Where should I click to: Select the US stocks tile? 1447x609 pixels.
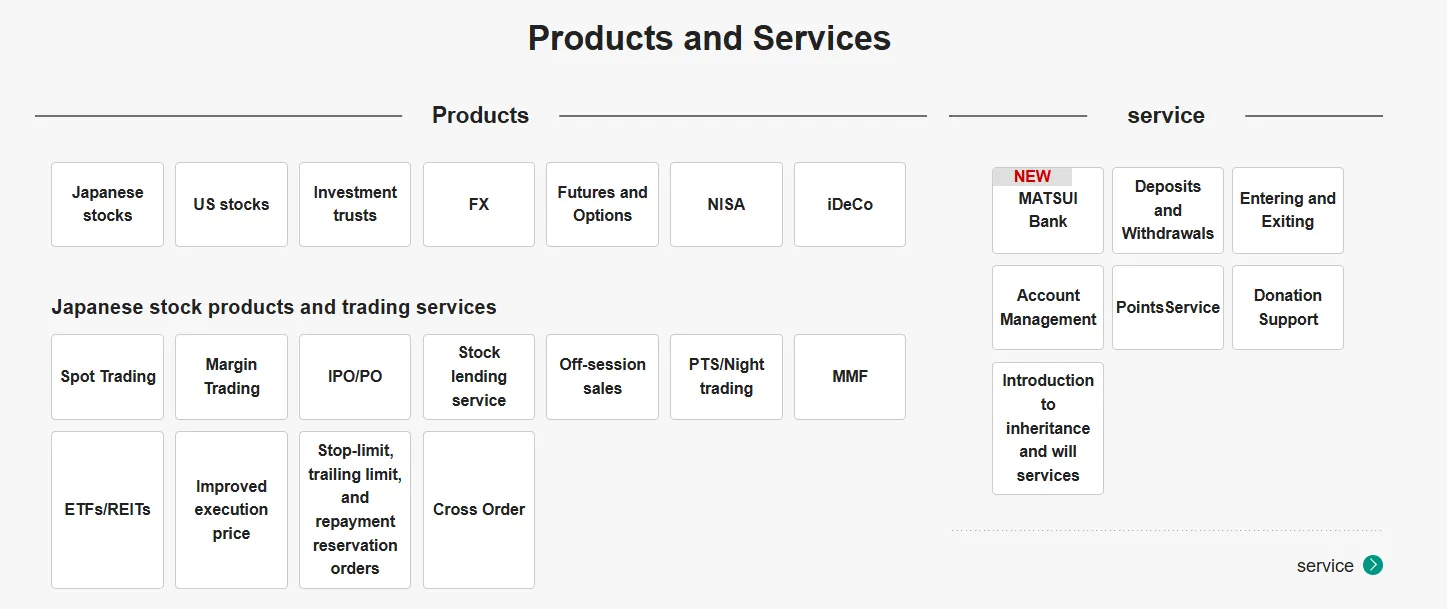click(231, 204)
